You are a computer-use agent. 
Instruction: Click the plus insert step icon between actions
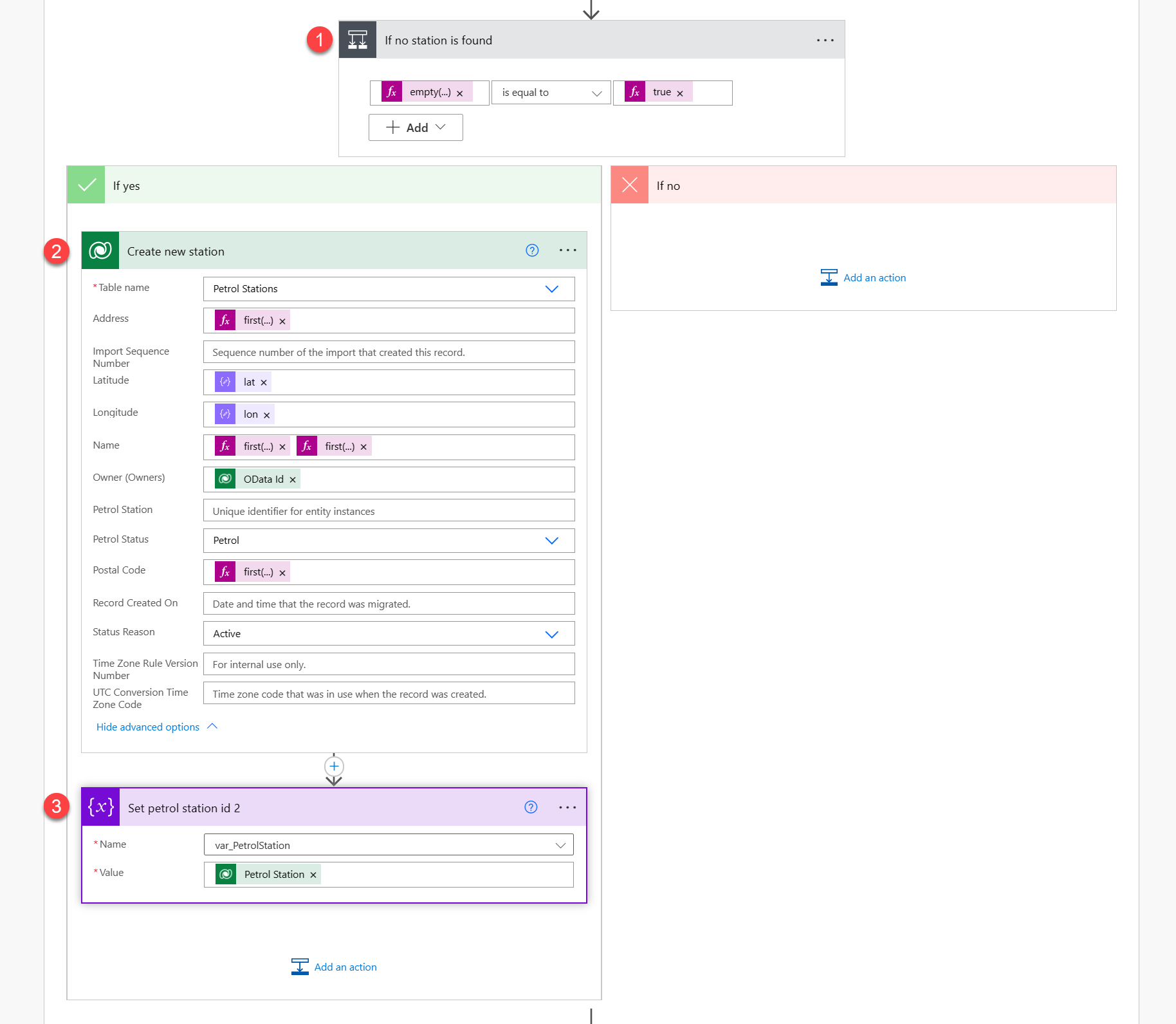(x=334, y=766)
